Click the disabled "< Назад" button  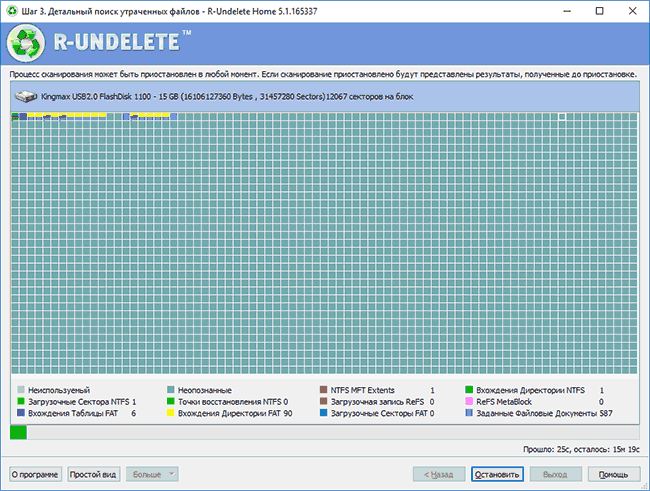pyautogui.click(x=439, y=474)
